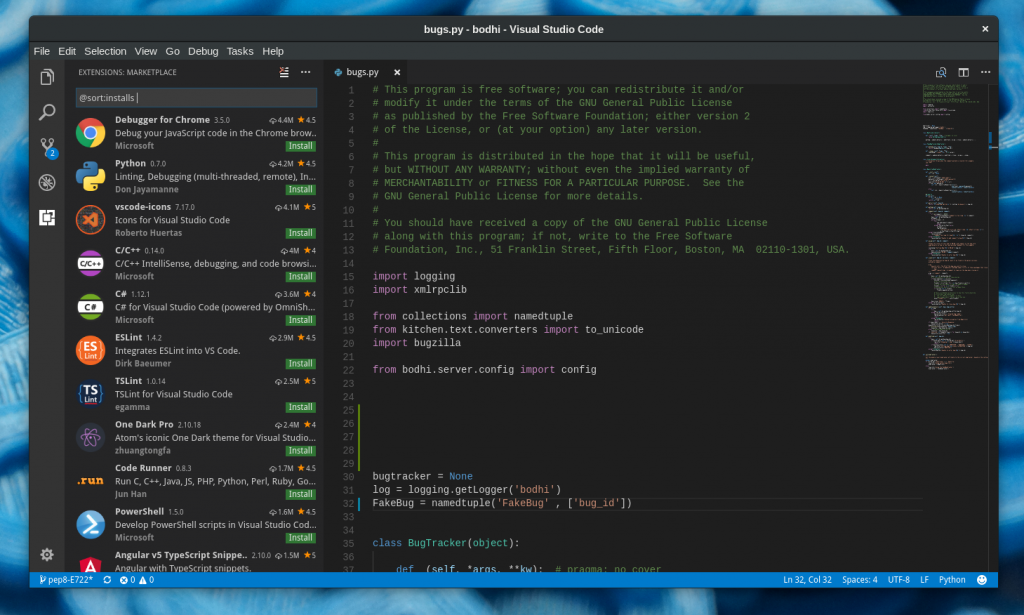Open the changes view icon in editor toolbar
Screen dimensions: 1024x615
click(x=941, y=72)
